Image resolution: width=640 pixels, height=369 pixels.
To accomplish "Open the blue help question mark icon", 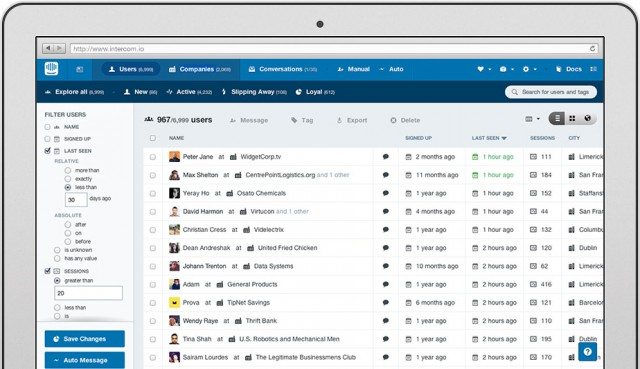I will (587, 351).
